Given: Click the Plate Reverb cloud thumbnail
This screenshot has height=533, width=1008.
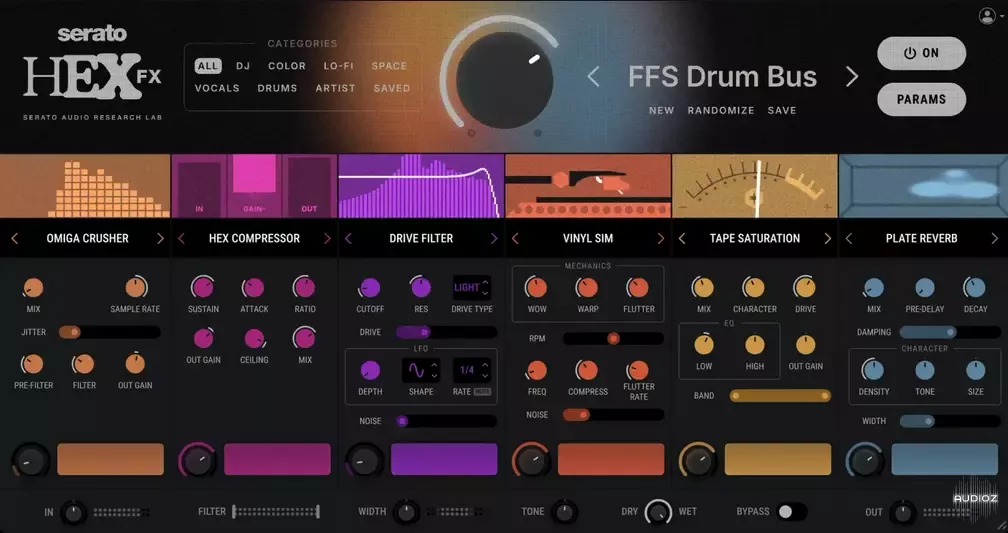Looking at the screenshot, I should pos(923,186).
